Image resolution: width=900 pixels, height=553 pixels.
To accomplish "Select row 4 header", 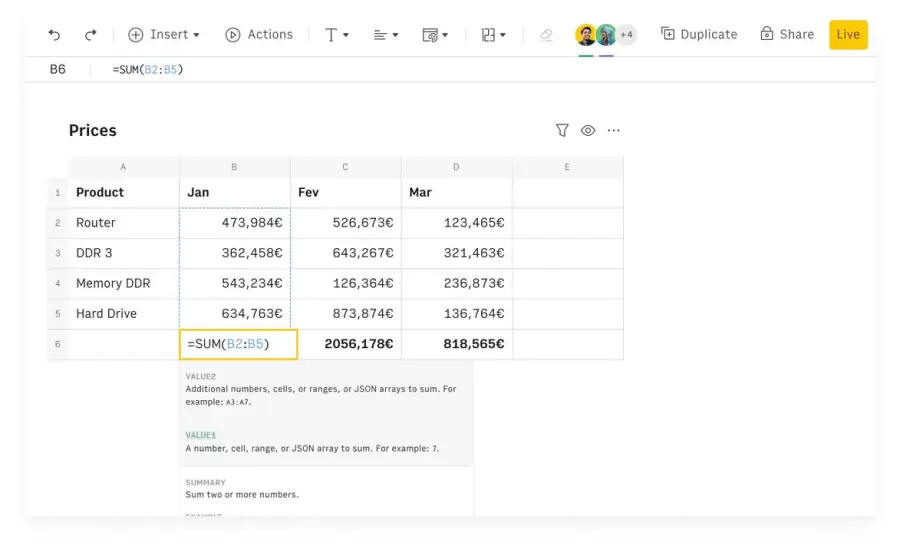I will [x=57, y=284].
